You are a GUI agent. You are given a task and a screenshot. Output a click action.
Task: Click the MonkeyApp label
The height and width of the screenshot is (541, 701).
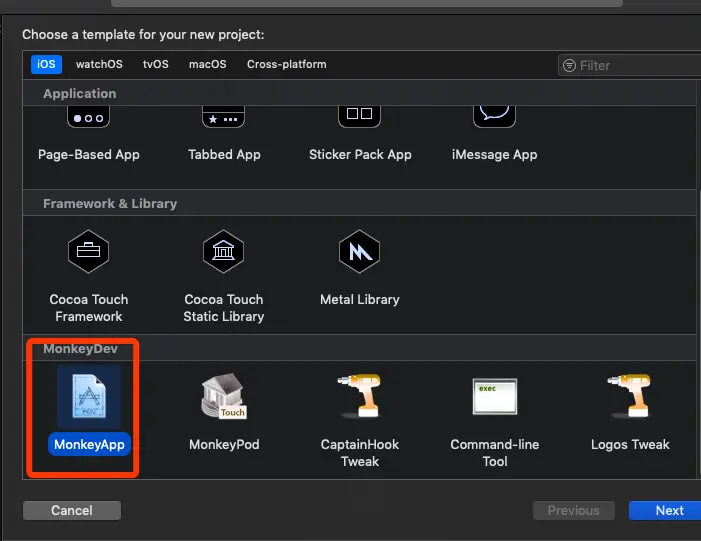89,444
